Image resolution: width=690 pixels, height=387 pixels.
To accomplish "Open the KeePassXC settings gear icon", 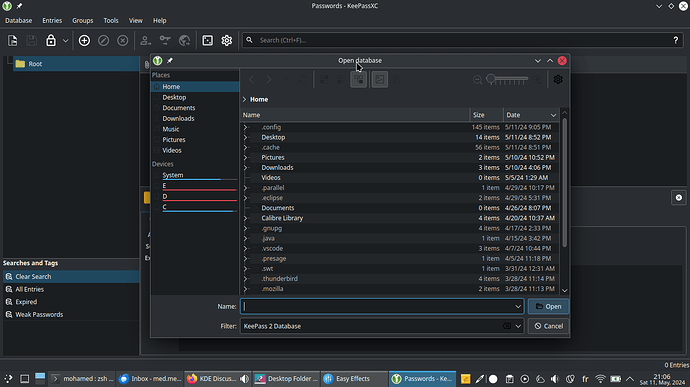I will tap(227, 41).
